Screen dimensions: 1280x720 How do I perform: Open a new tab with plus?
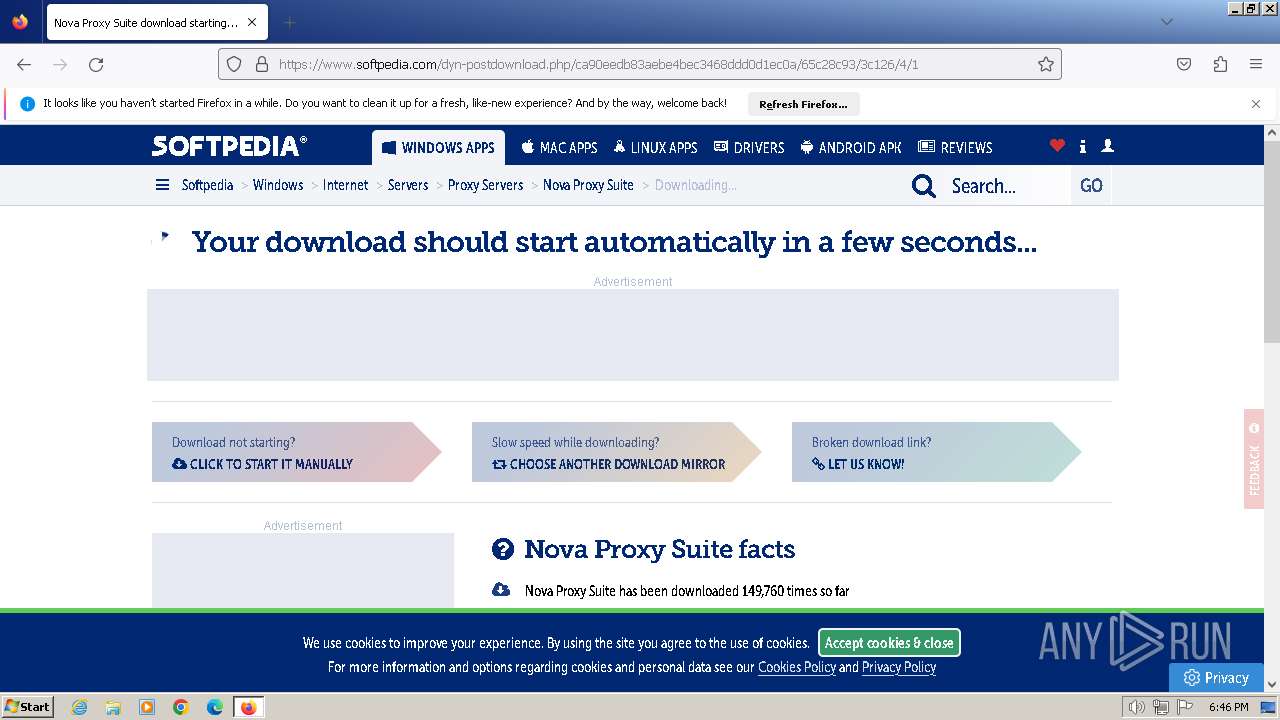point(289,22)
